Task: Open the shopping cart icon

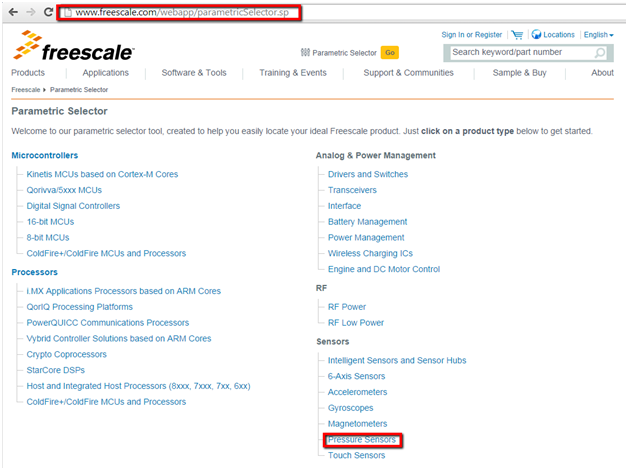Action: pyautogui.click(x=517, y=34)
